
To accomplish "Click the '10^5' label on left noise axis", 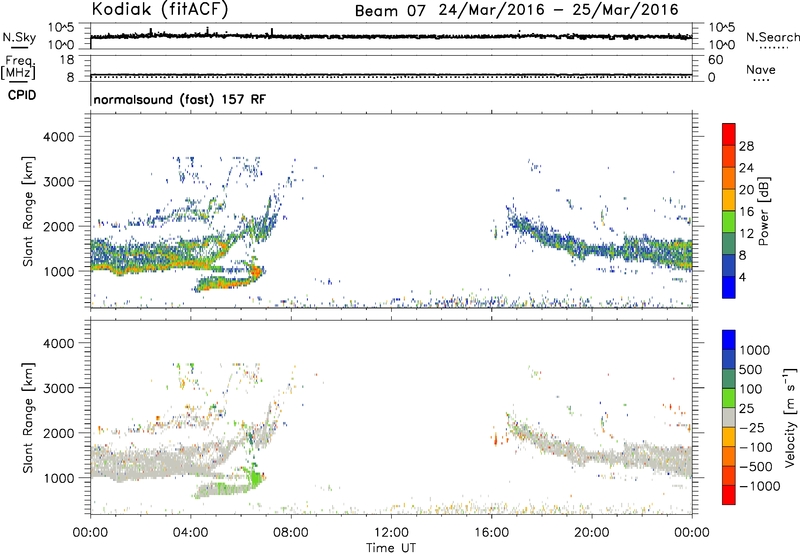I will tap(61, 28).
